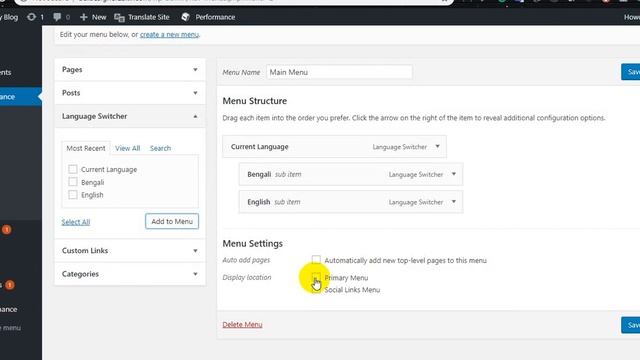Click the Menu Name input field

click(x=339, y=72)
